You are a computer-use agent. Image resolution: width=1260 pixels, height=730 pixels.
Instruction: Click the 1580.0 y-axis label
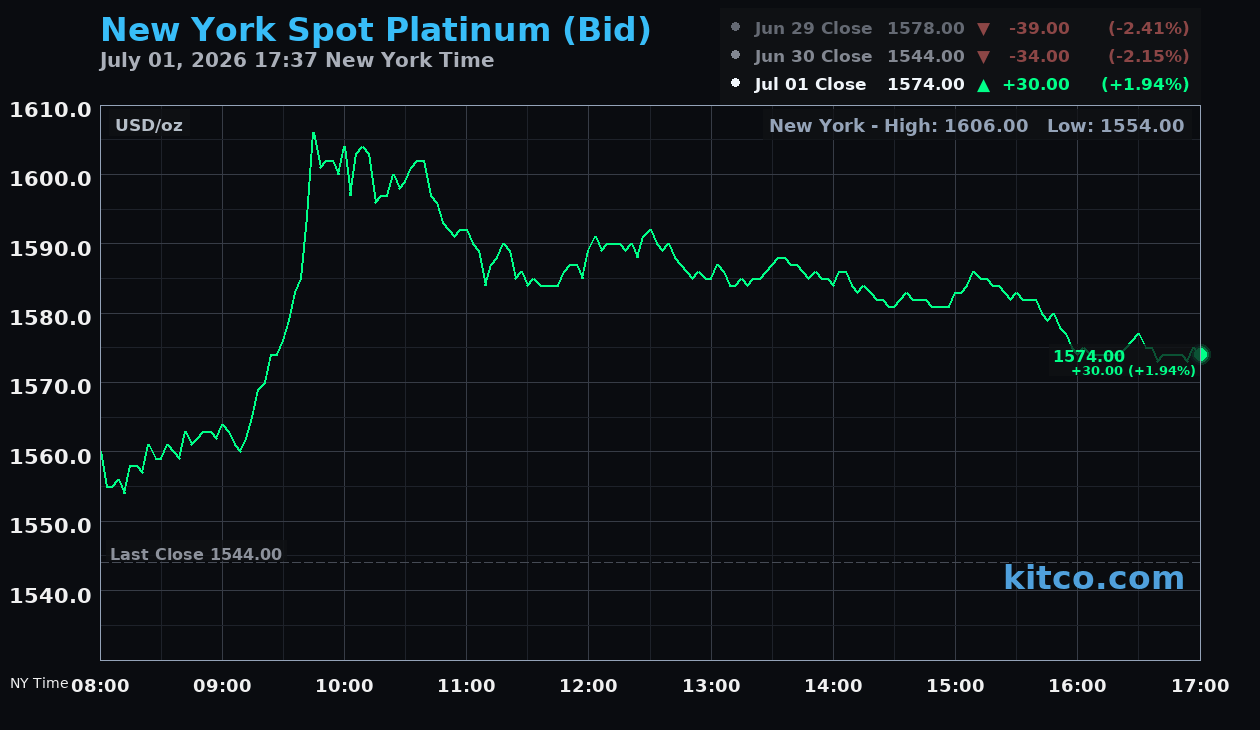click(x=51, y=317)
